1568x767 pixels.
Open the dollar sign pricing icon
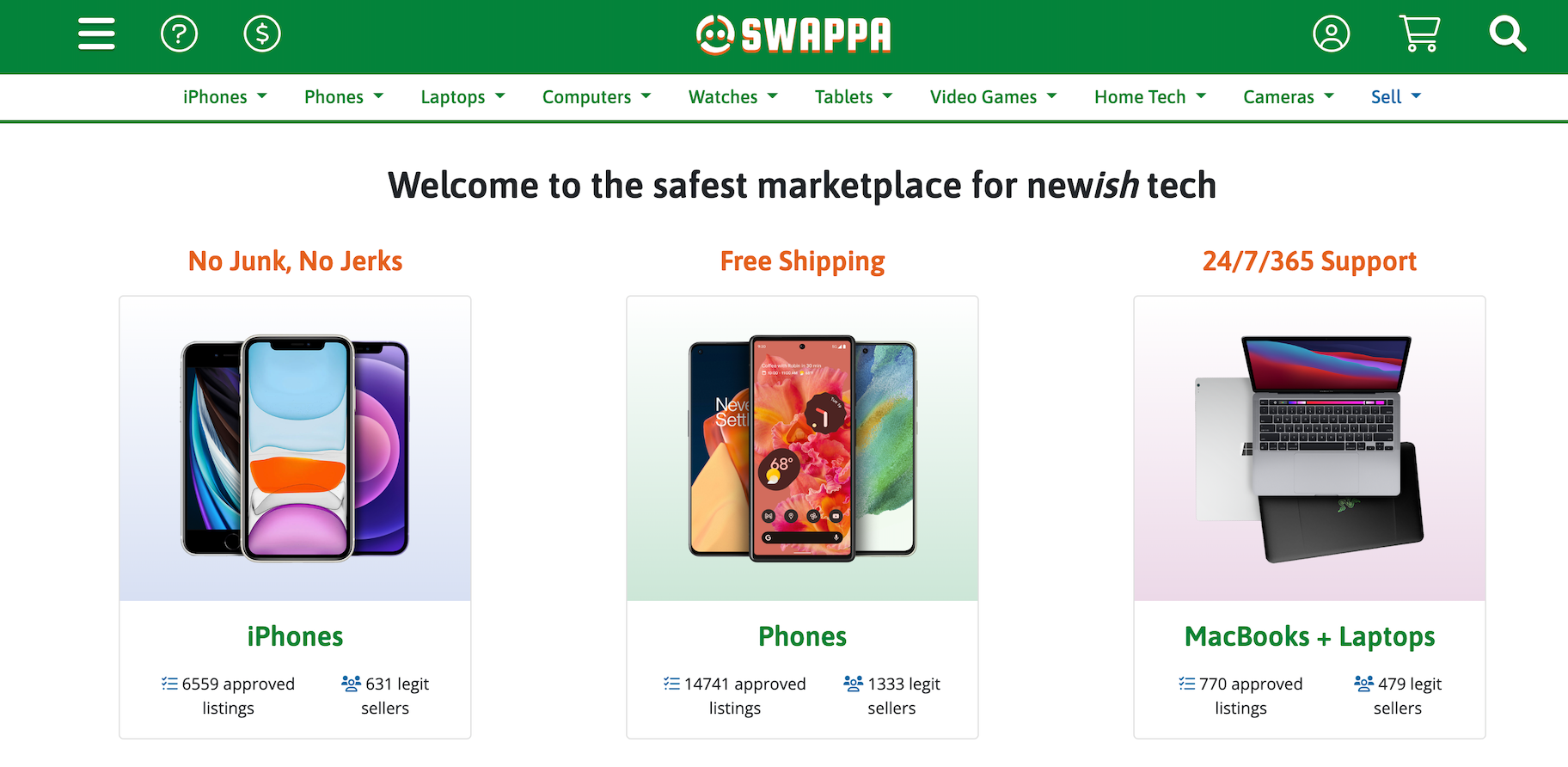[x=262, y=34]
